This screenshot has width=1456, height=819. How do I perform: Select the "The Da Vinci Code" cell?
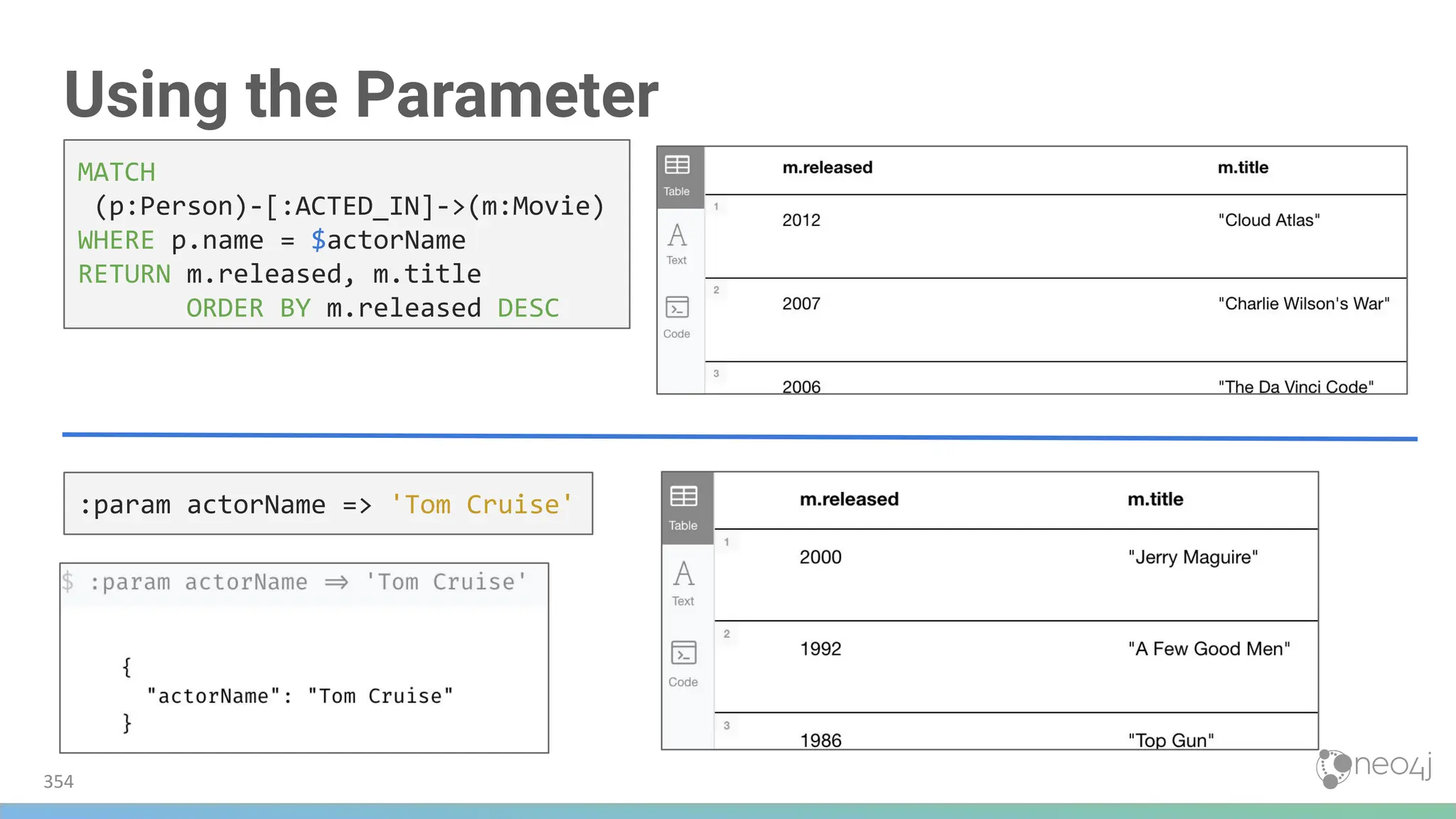[x=1296, y=386]
